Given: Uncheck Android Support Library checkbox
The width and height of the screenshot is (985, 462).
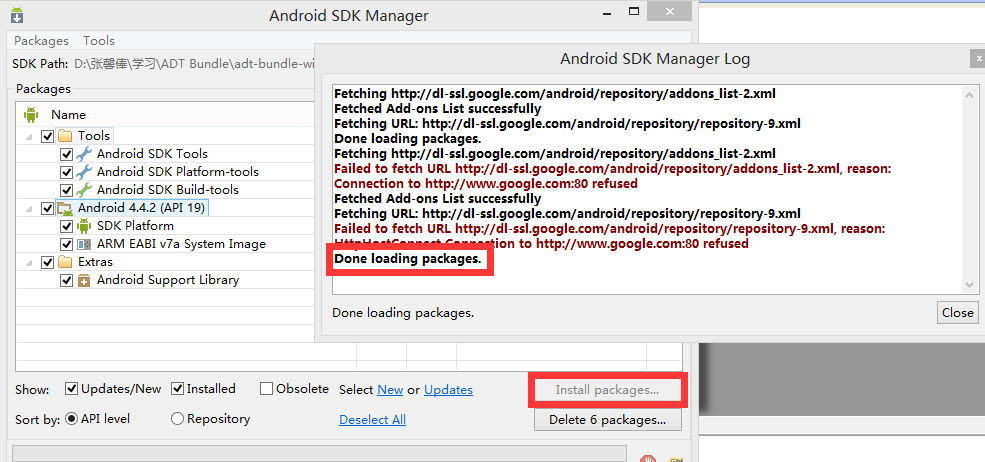Looking at the screenshot, I should tap(66, 280).
